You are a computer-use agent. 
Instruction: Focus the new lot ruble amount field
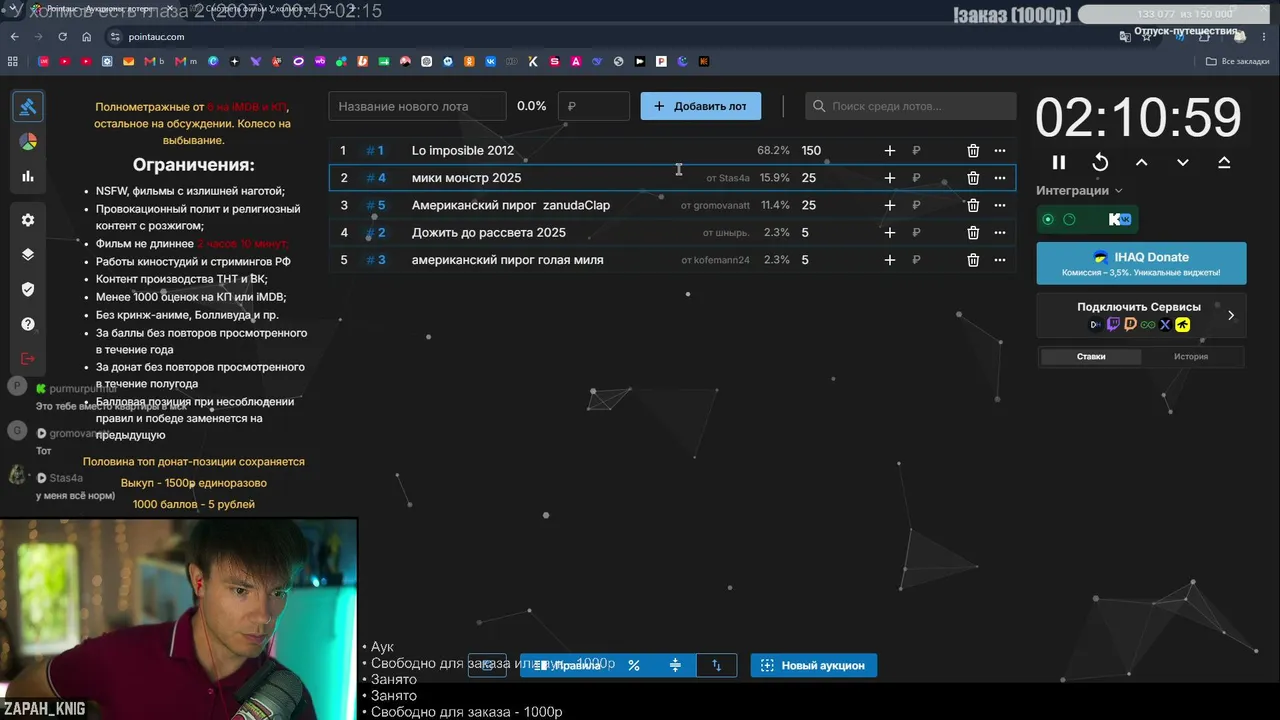point(594,106)
